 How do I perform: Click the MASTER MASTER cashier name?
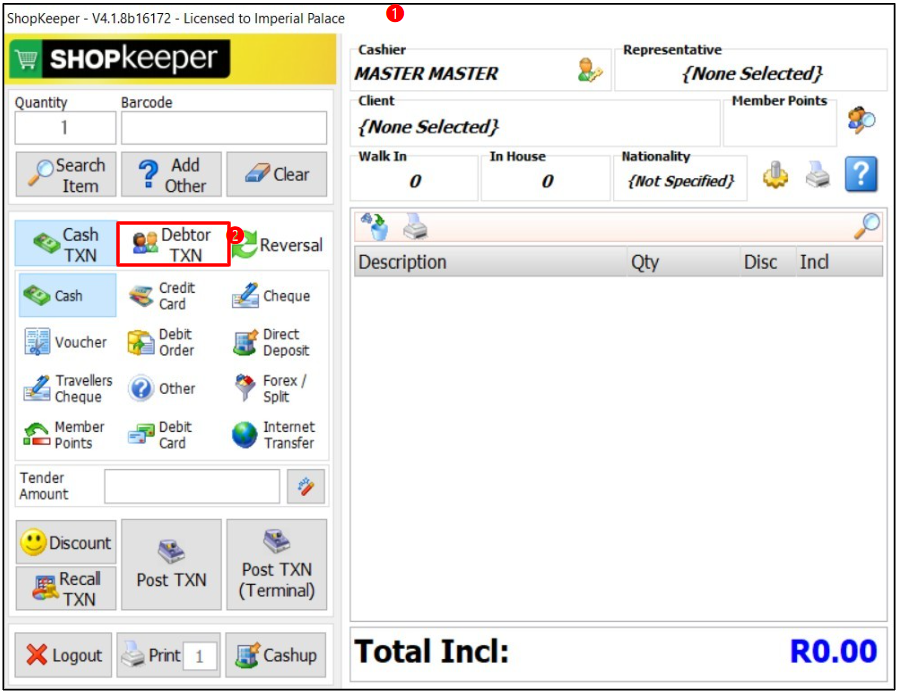pos(426,73)
